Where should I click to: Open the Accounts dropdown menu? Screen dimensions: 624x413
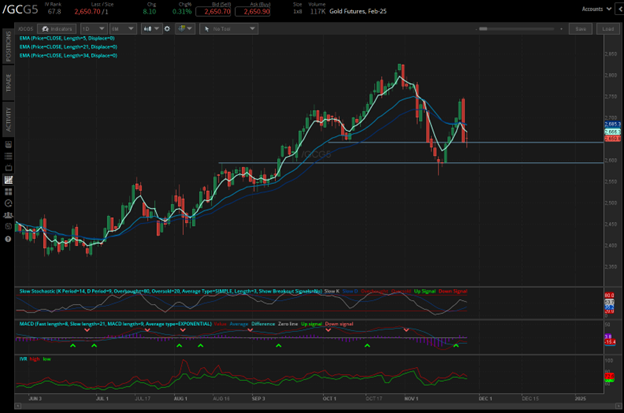(x=593, y=7)
